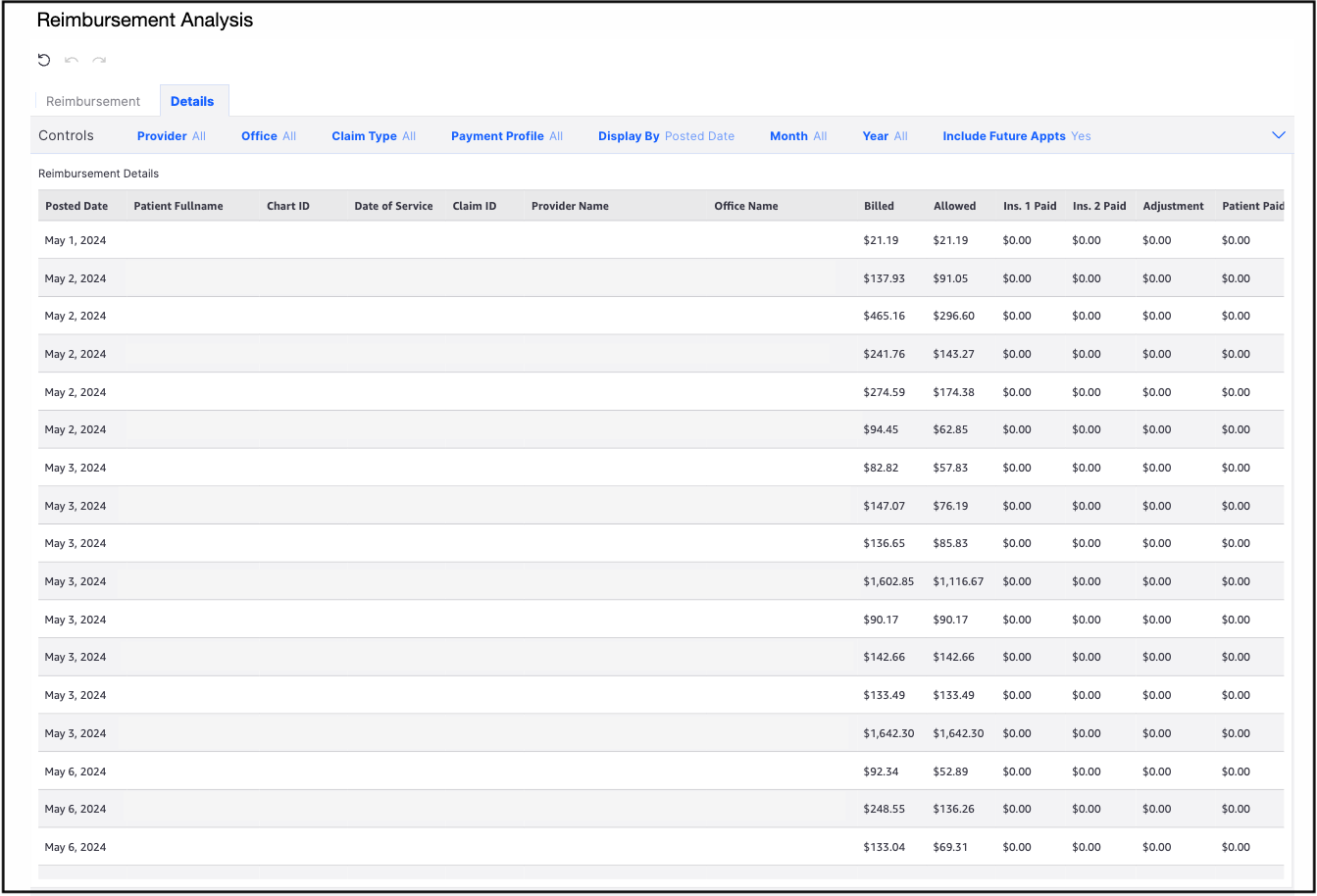The width and height of the screenshot is (1317, 896).
Task: Select the allowed amount $62.85
Action: click(950, 429)
